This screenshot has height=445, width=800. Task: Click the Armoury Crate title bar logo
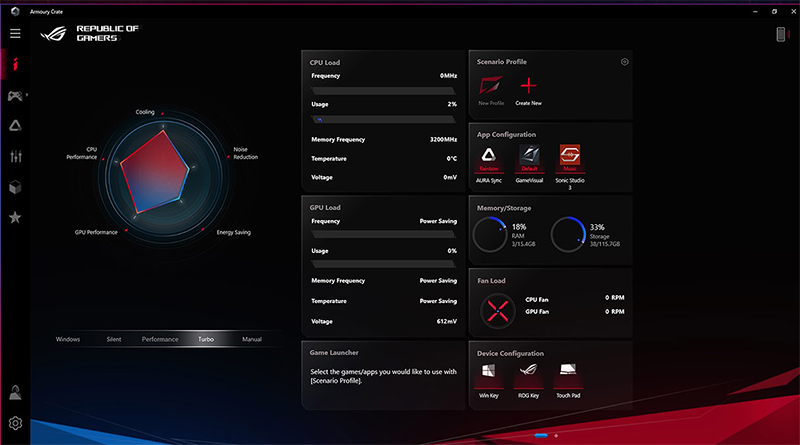coord(15,11)
